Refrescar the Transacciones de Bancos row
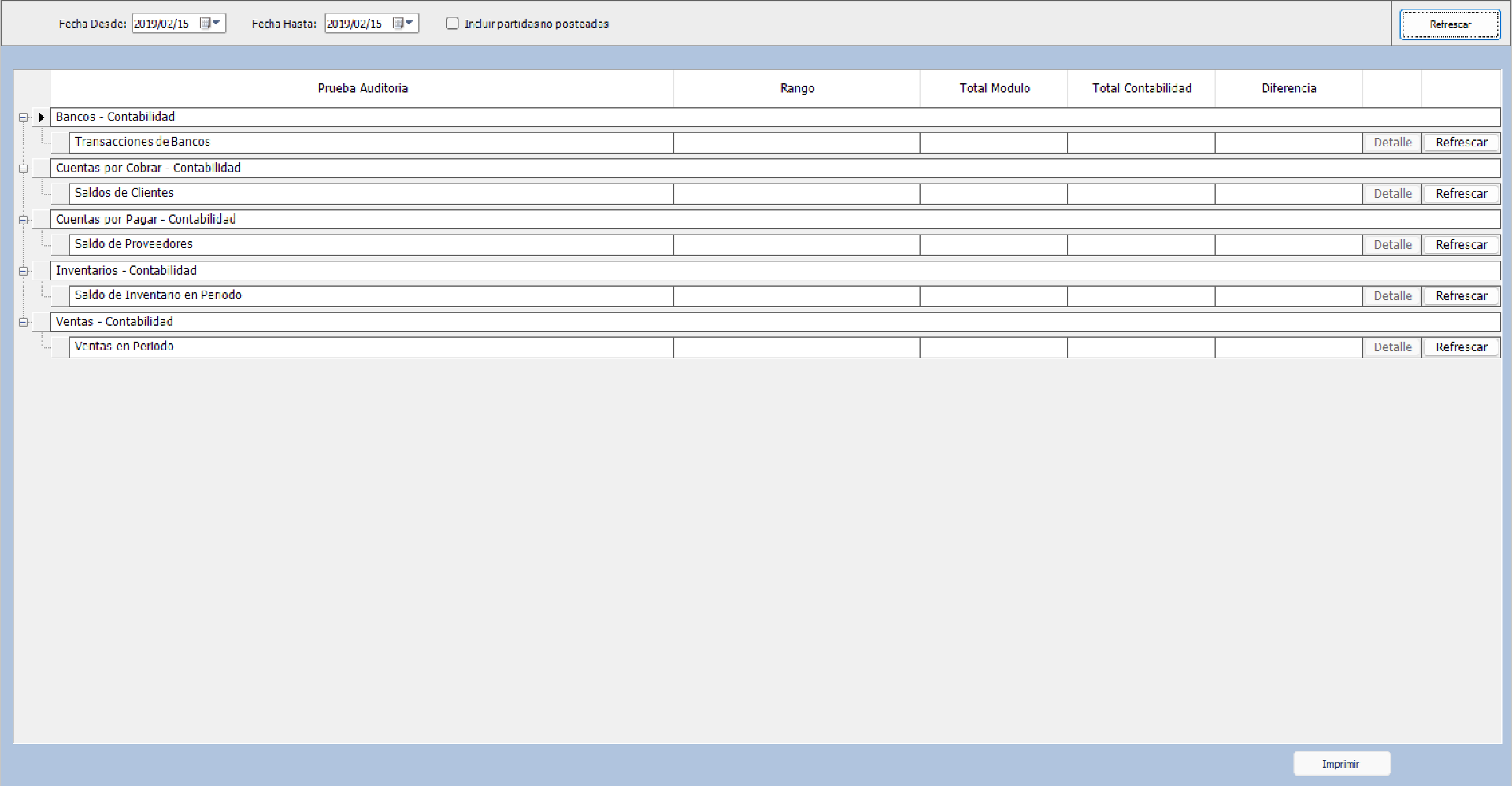The image size is (1512, 786). (1460, 142)
